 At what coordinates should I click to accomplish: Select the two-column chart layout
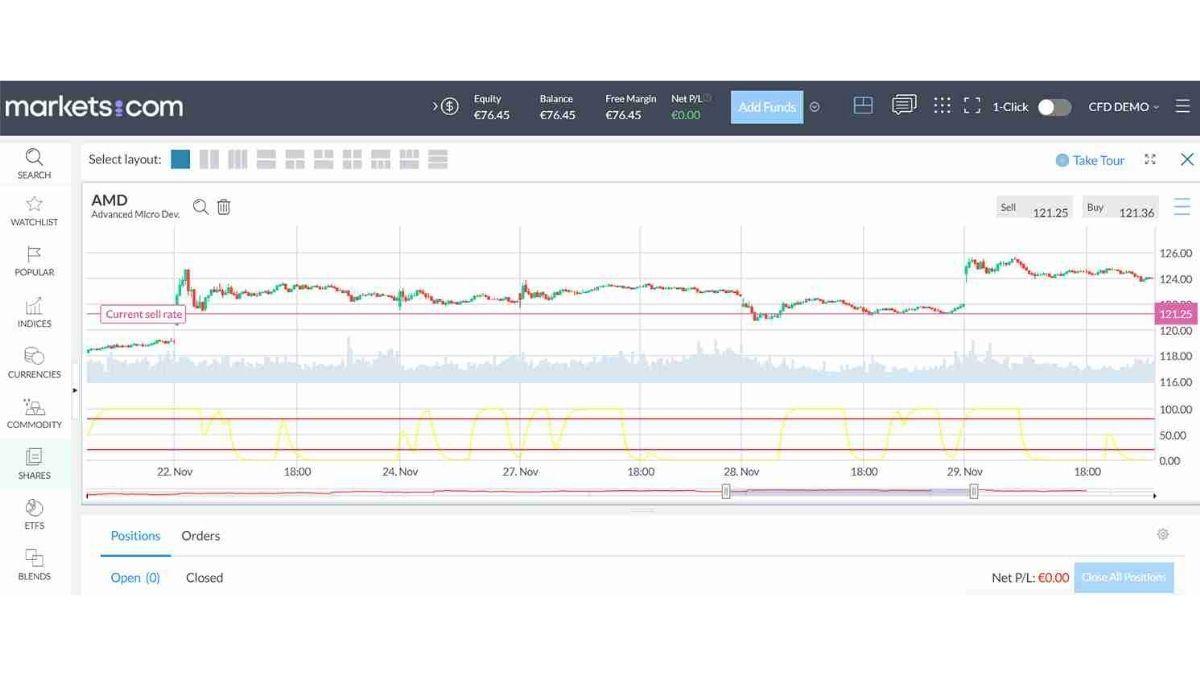pyautogui.click(x=209, y=159)
